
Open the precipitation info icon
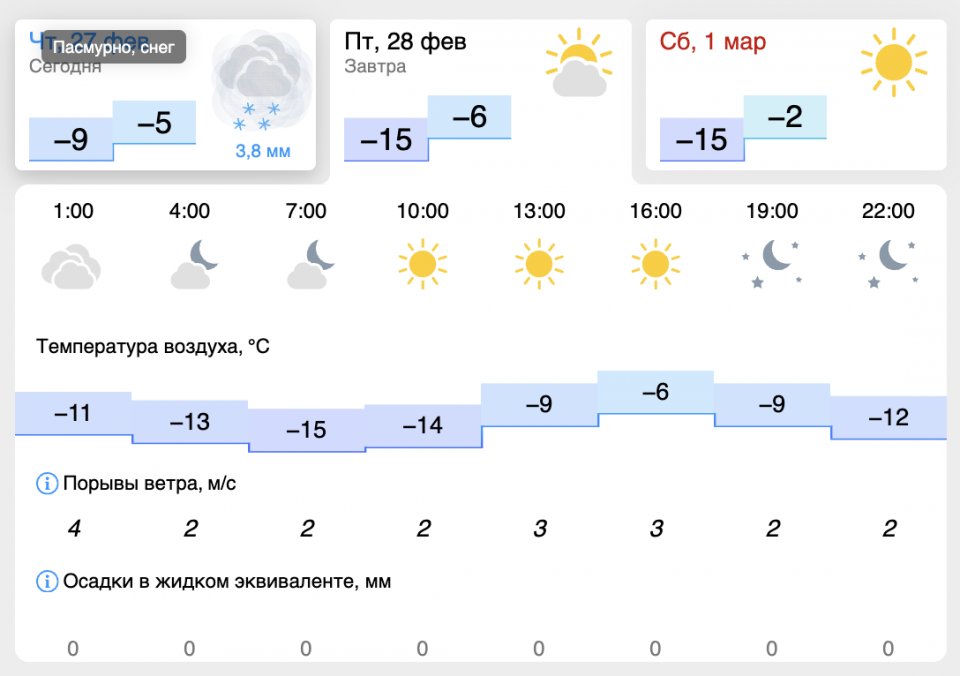47,581
